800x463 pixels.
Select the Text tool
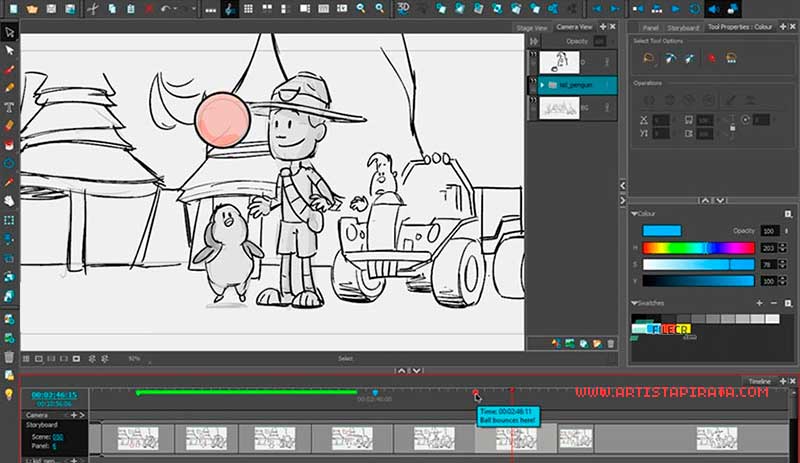pyautogui.click(x=9, y=107)
